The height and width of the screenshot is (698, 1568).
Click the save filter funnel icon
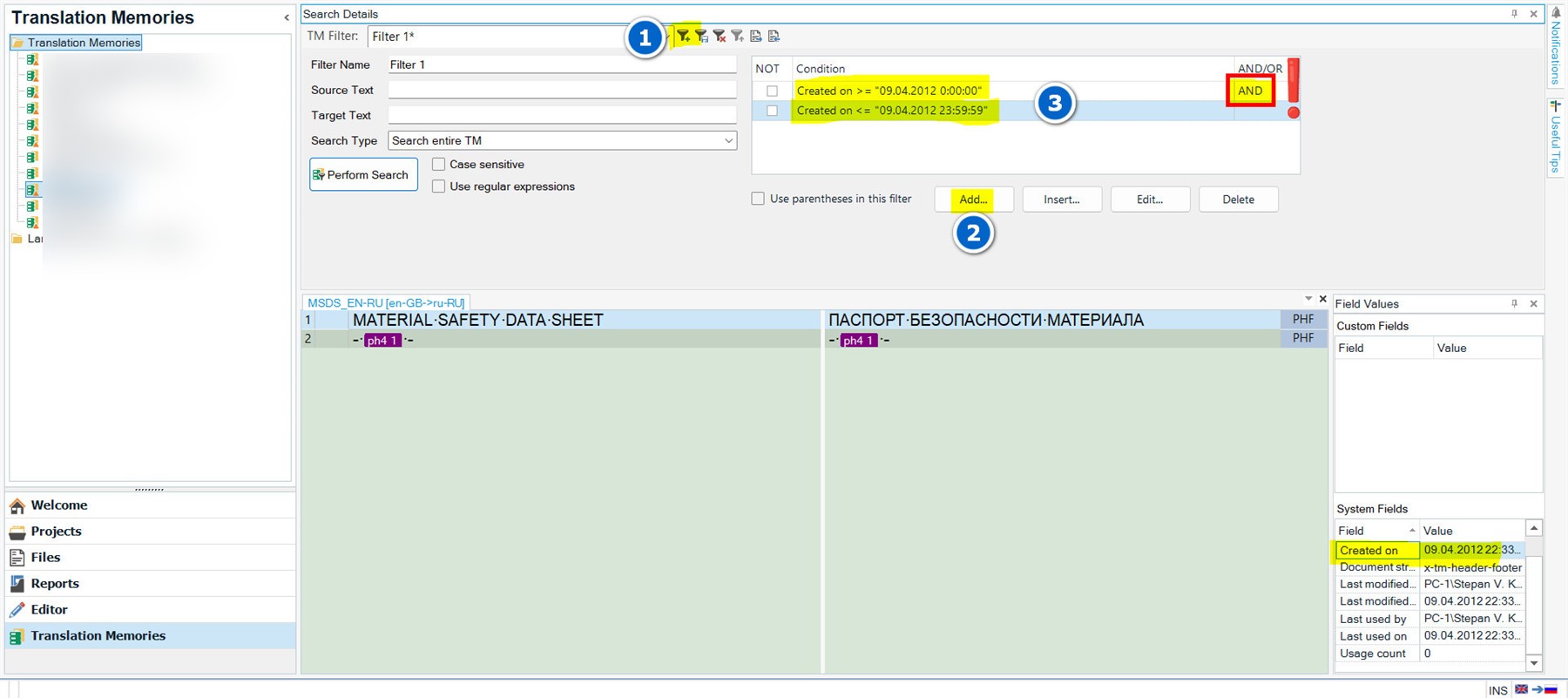click(701, 36)
